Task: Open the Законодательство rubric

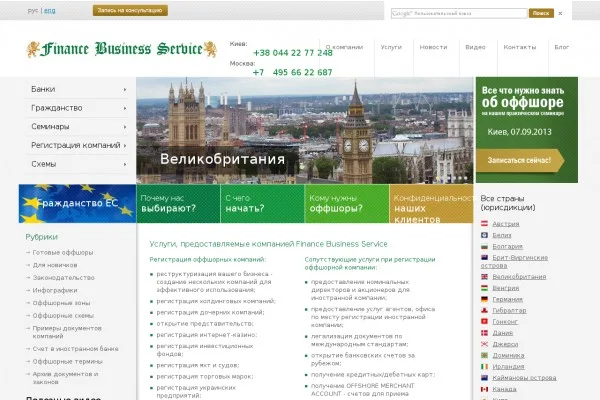Action: pos(64,278)
